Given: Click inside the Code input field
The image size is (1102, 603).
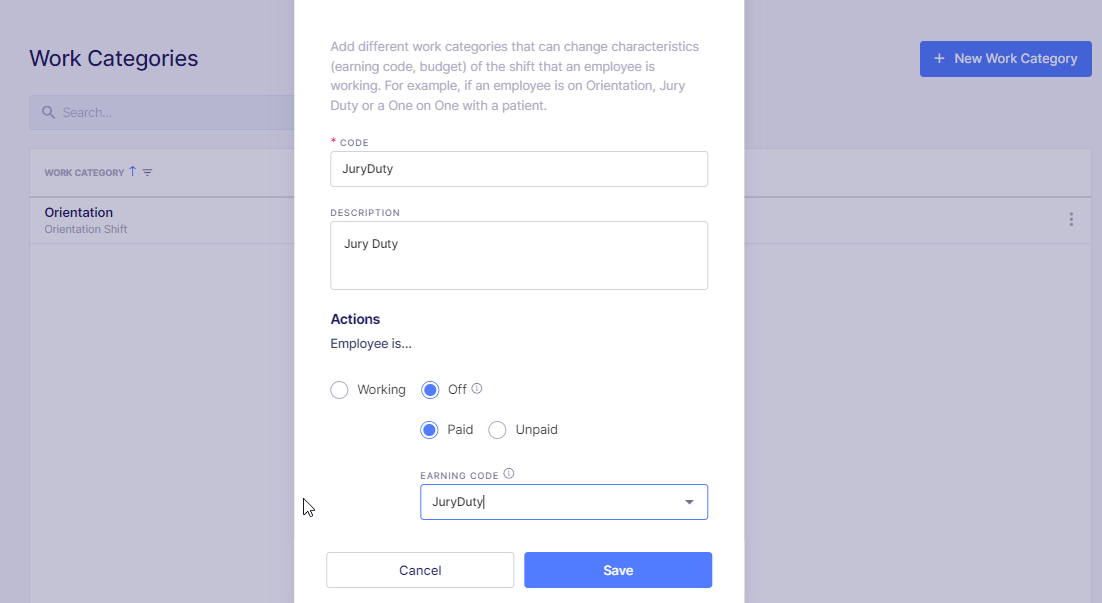Looking at the screenshot, I should click(518, 168).
